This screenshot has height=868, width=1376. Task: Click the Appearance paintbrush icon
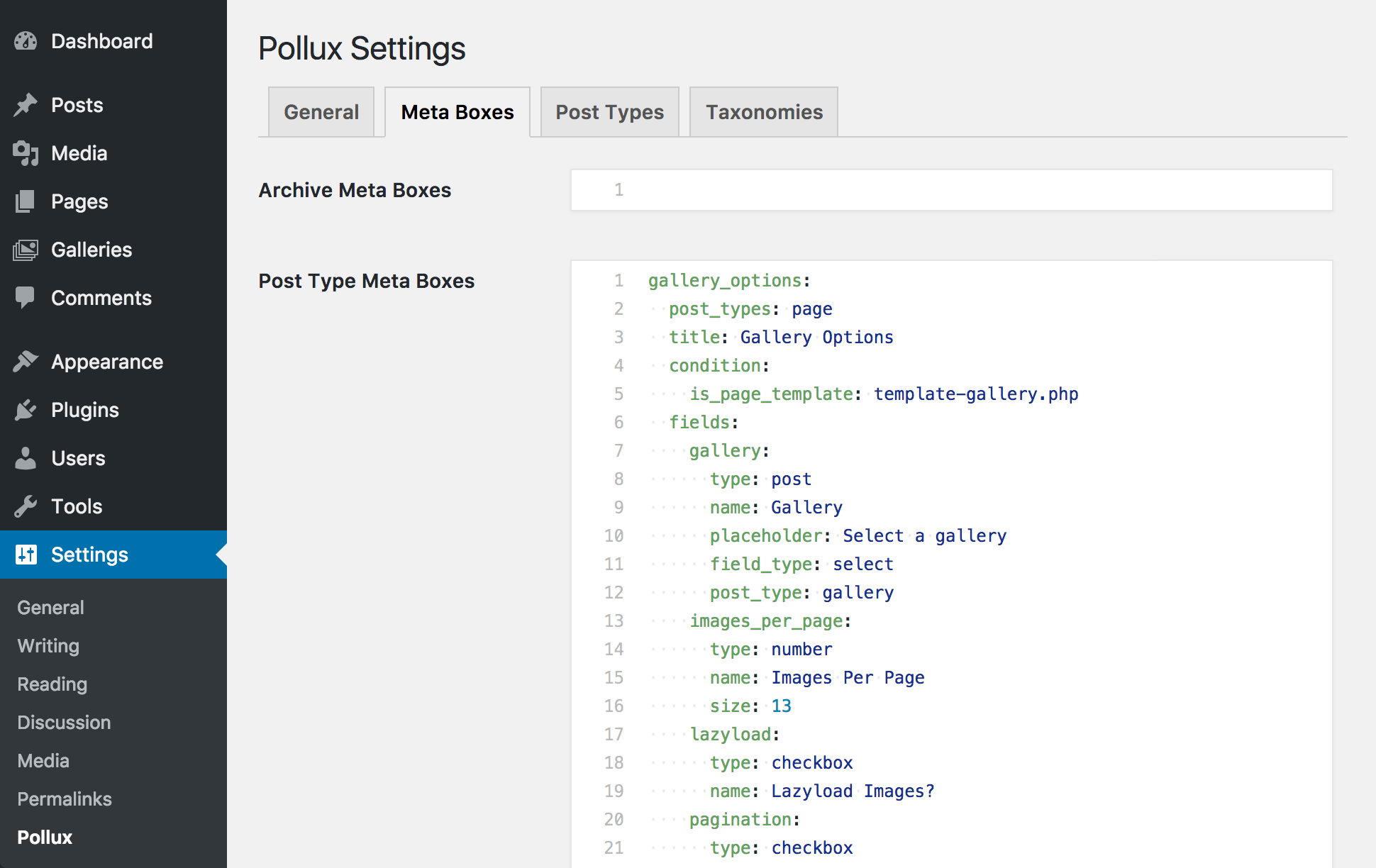tap(26, 362)
